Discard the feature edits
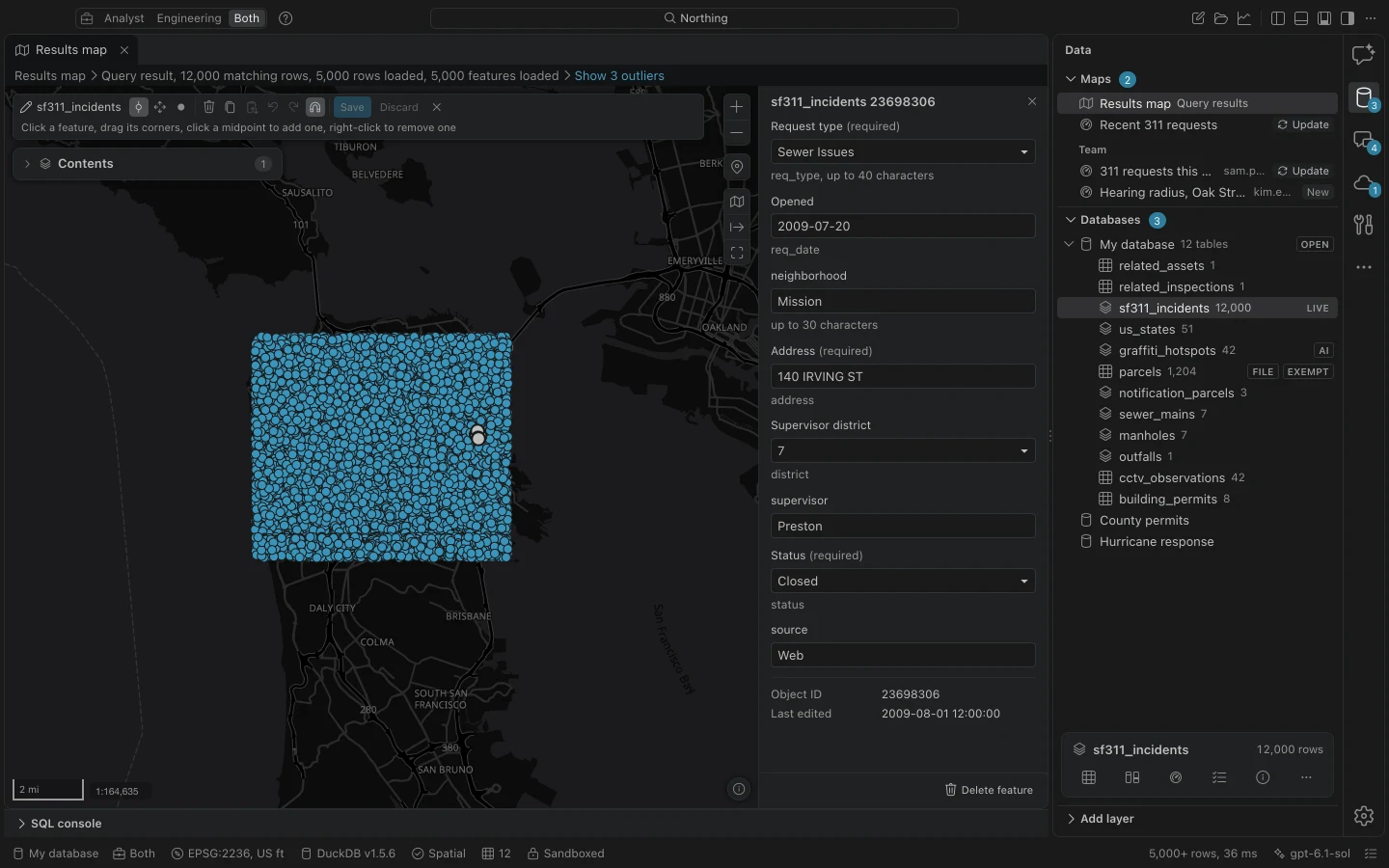This screenshot has width=1389, height=868. (x=399, y=107)
